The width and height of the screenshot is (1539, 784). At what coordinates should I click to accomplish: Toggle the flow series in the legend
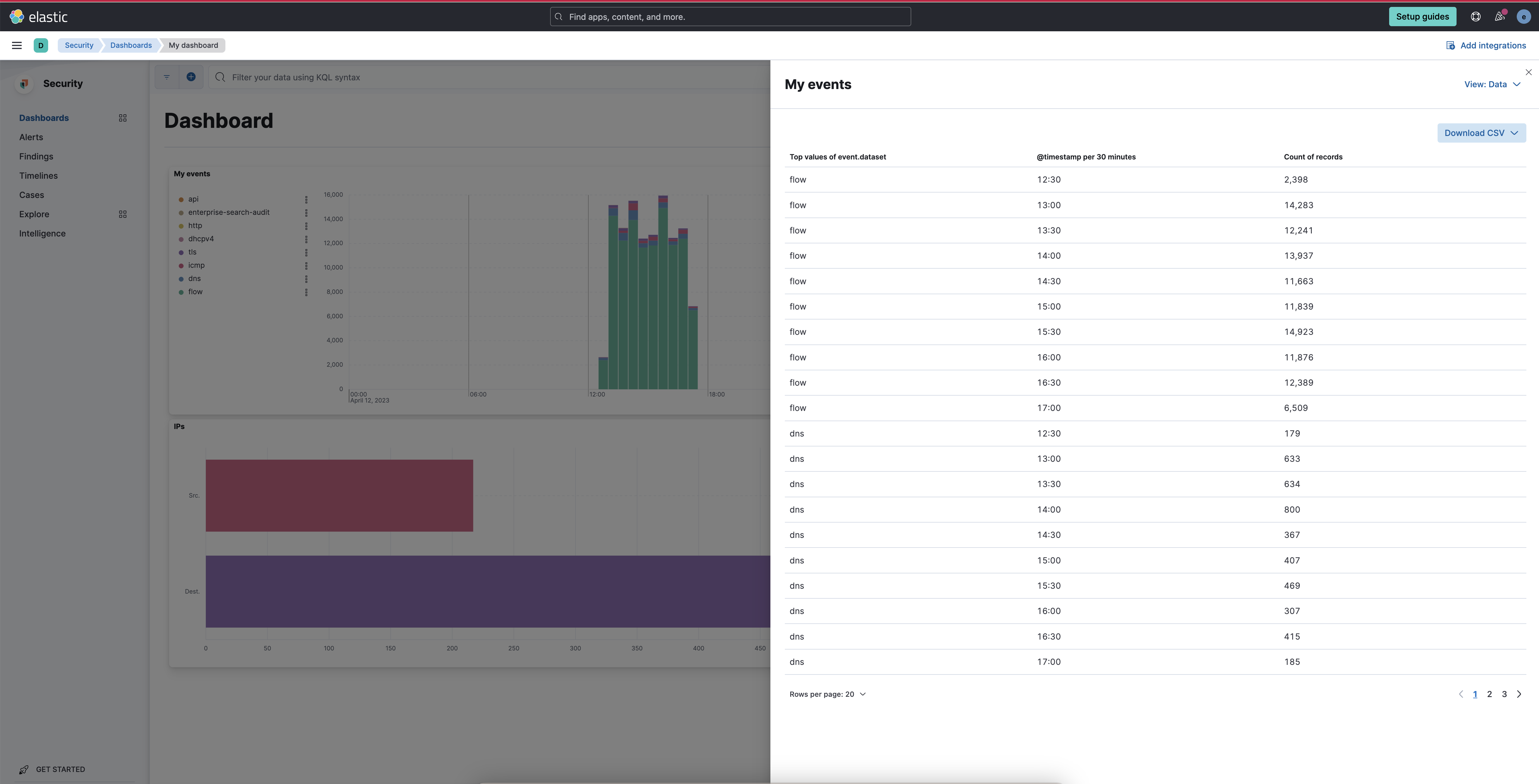pos(195,292)
